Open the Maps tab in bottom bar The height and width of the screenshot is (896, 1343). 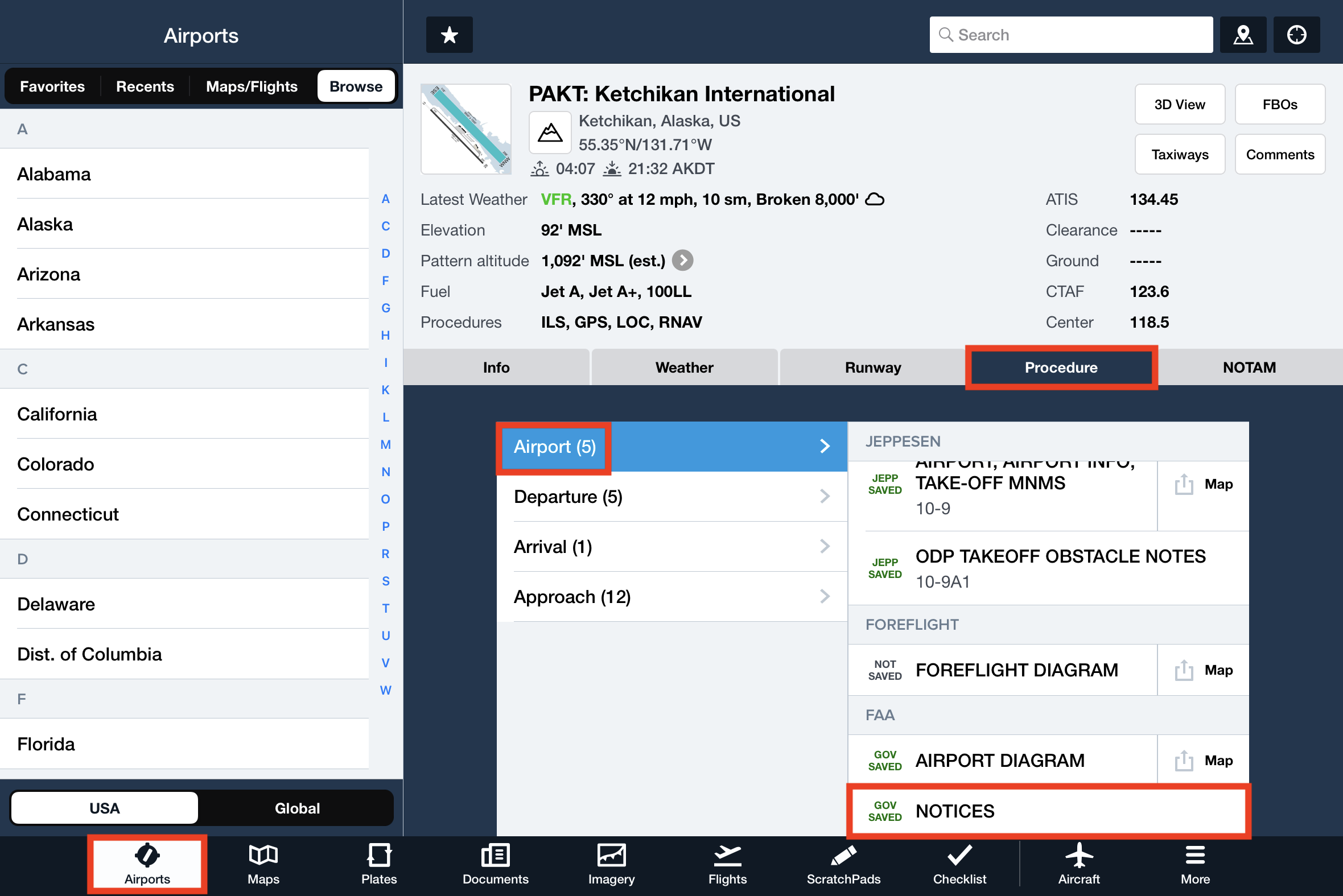263,864
